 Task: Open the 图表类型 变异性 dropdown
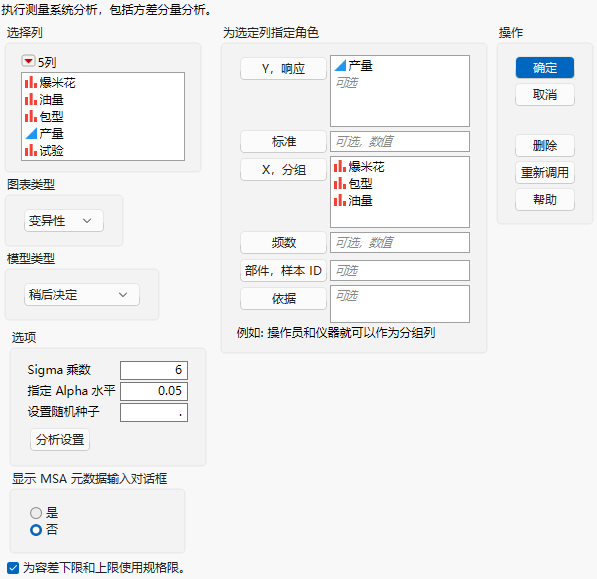(x=64, y=220)
